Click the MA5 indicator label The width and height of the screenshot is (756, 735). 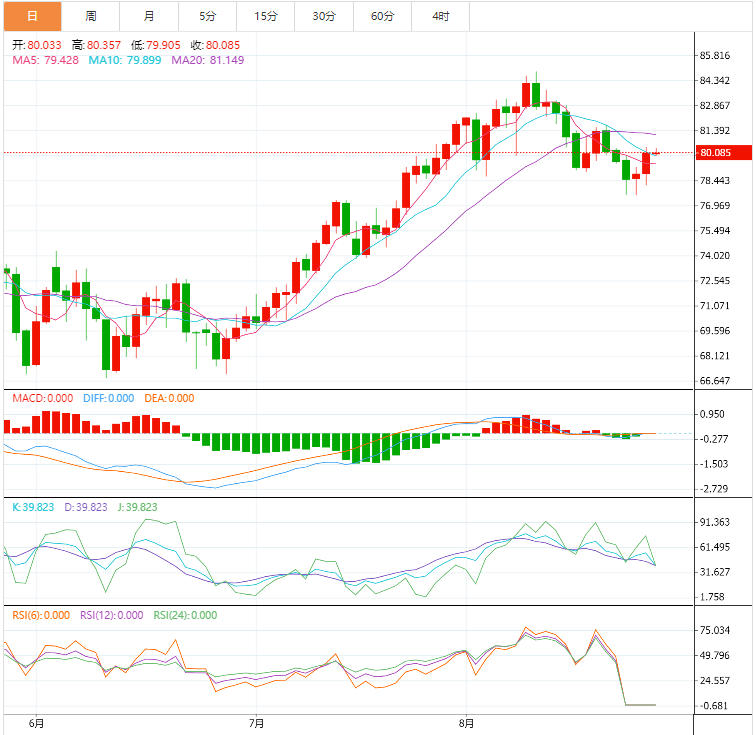45,60
